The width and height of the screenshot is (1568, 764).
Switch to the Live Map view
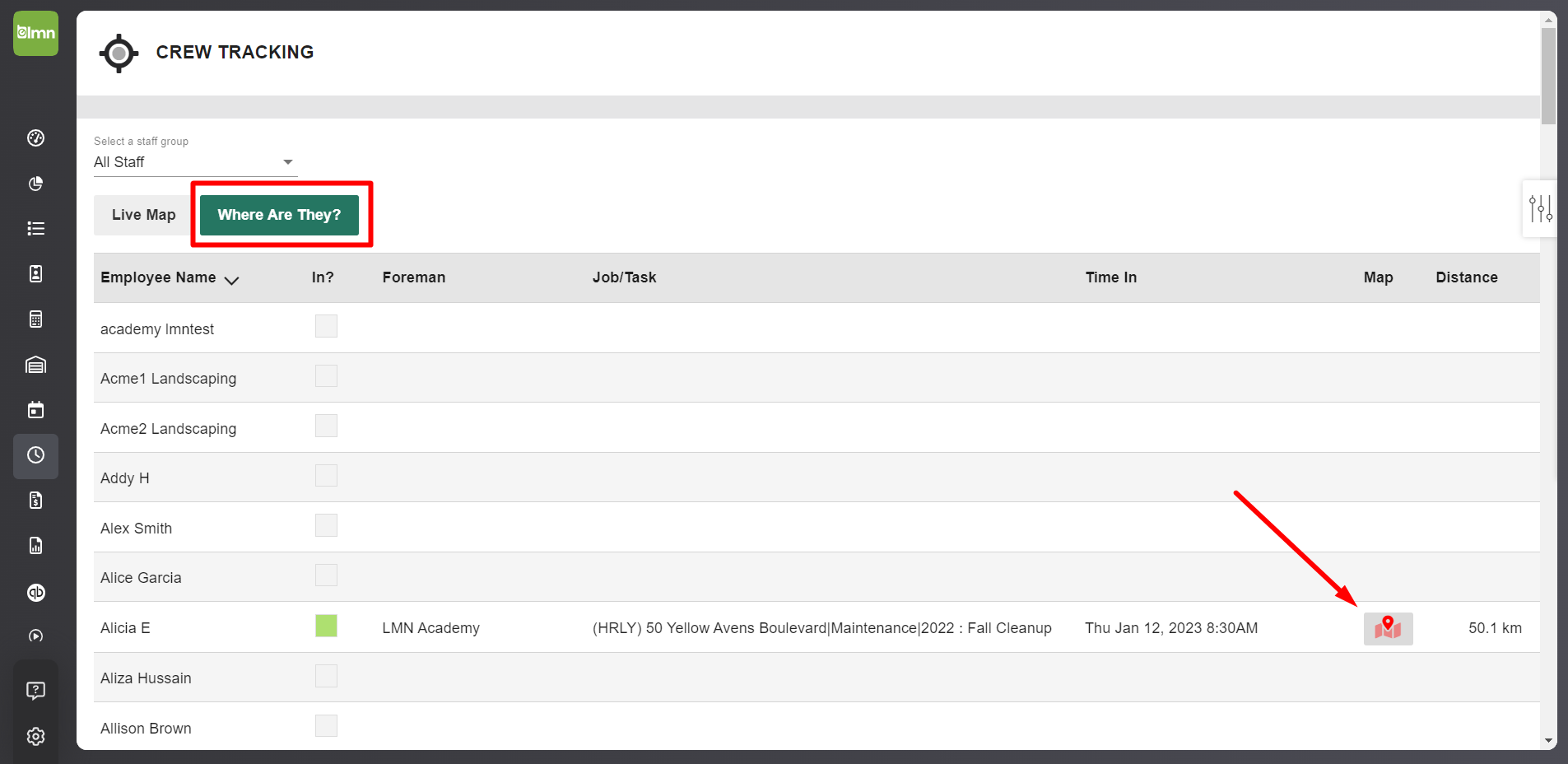coord(143,215)
